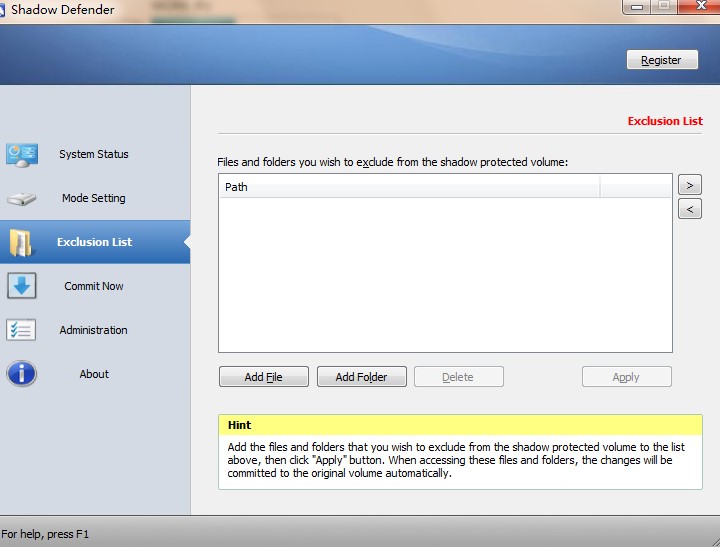The image size is (720, 547).
Task: Open the Commit Now section
Action: [x=94, y=286]
